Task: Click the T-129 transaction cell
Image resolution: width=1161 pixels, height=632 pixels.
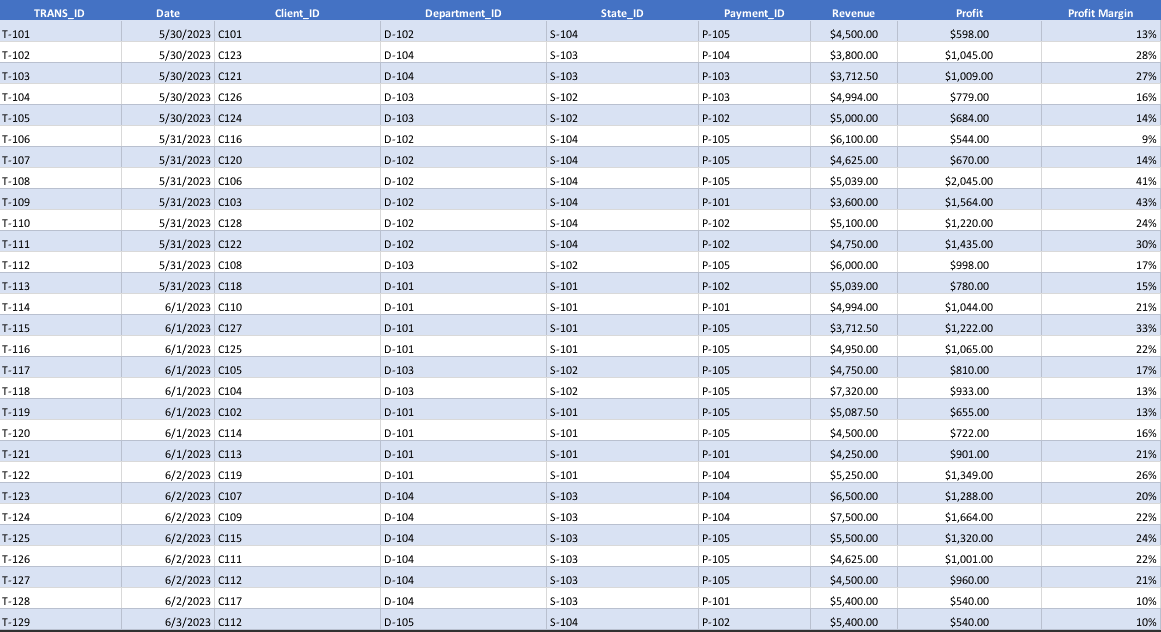Action: (60, 622)
